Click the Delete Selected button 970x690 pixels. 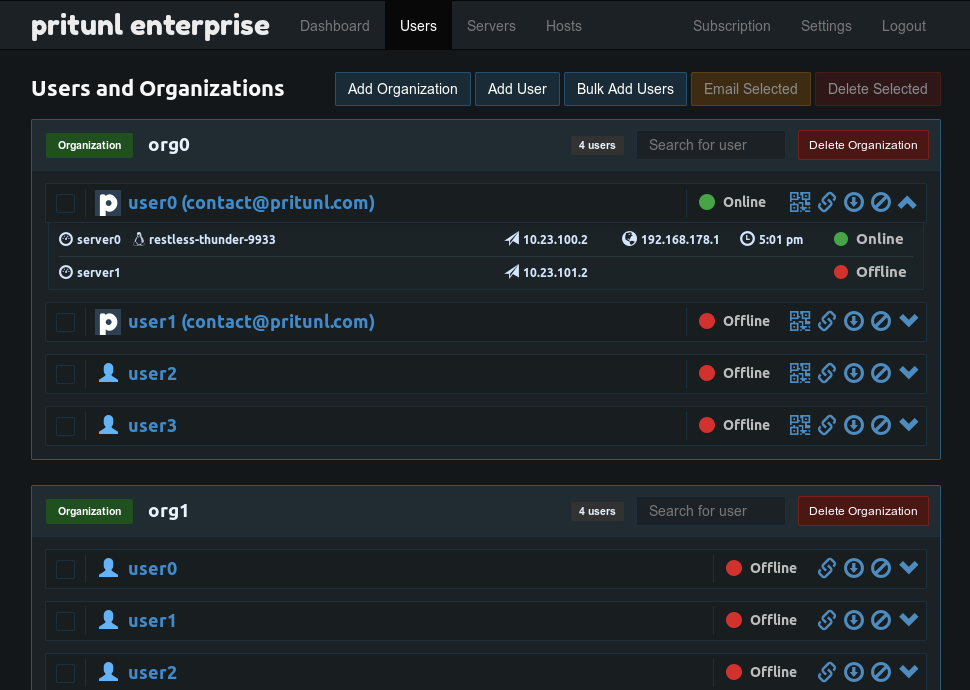tap(878, 89)
